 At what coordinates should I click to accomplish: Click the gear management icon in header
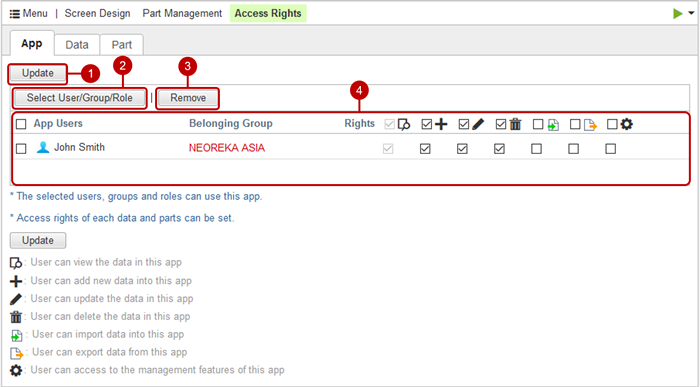pyautogui.click(x=627, y=124)
